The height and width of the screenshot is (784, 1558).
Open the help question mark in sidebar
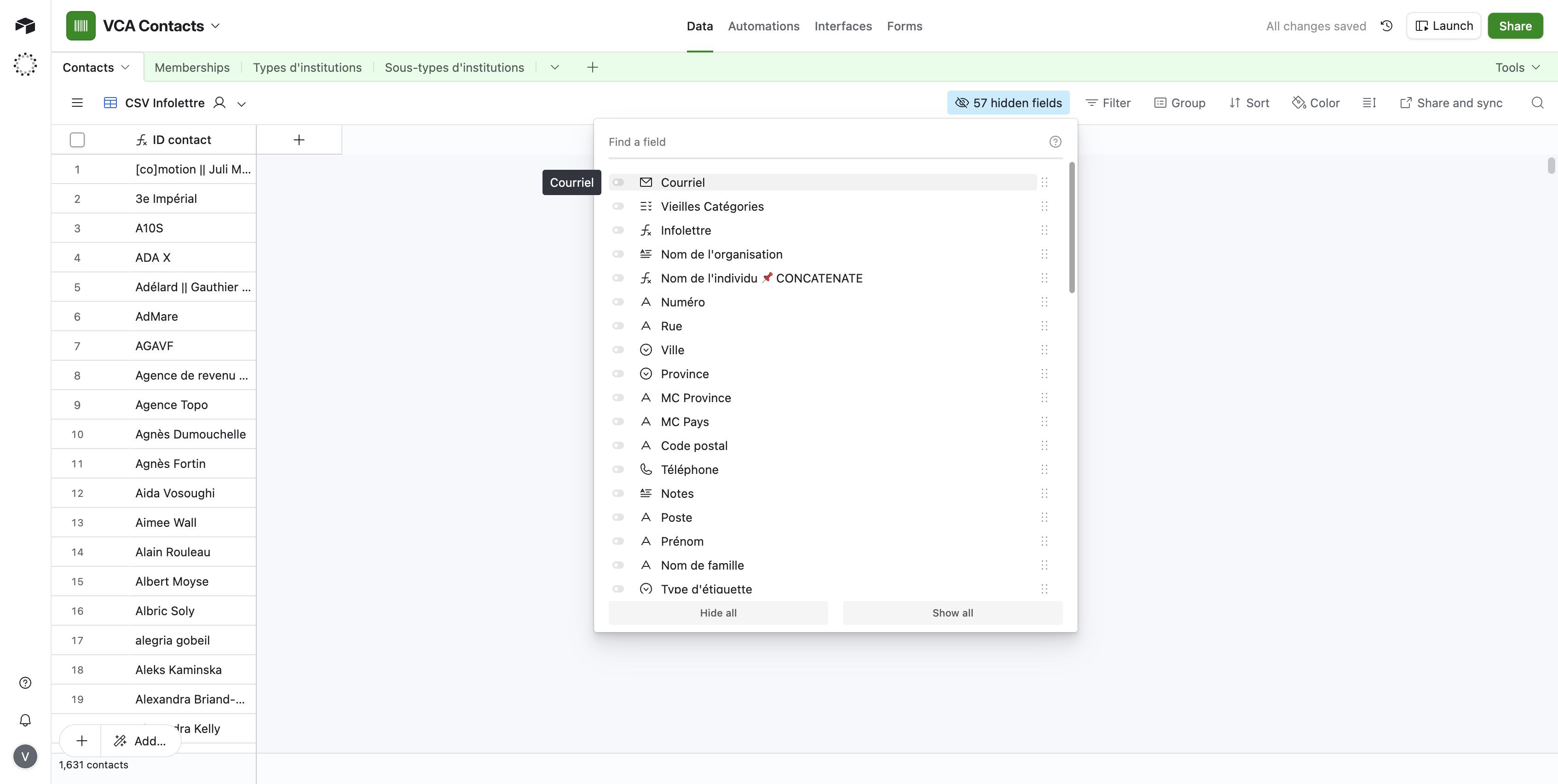pos(25,683)
